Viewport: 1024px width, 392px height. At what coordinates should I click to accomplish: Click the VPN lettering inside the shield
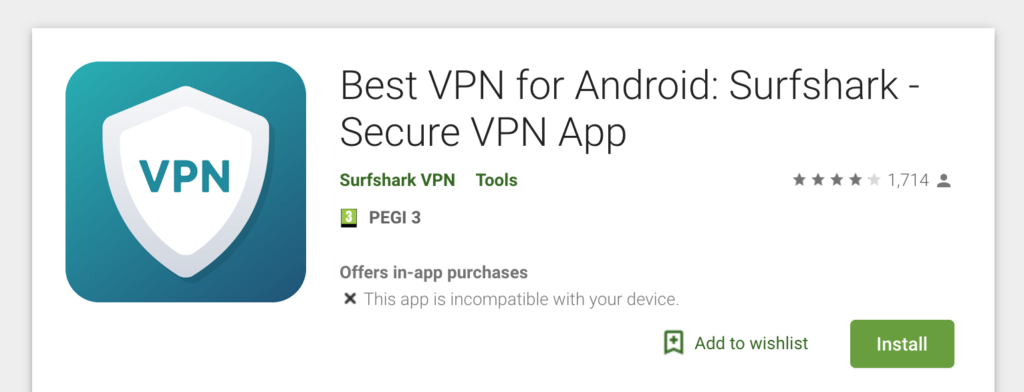point(185,176)
